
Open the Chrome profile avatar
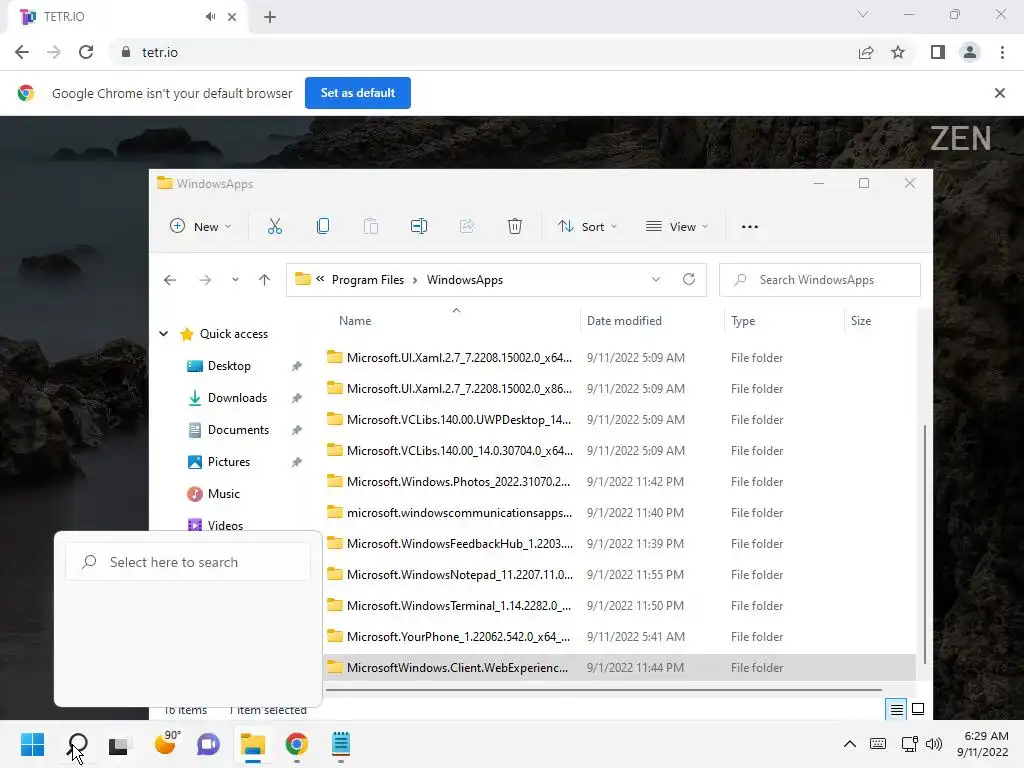click(x=970, y=52)
